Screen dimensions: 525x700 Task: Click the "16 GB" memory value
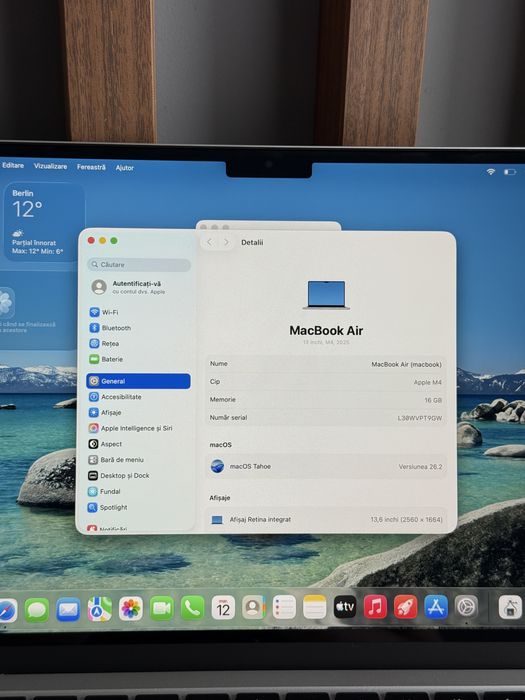[x=433, y=400]
